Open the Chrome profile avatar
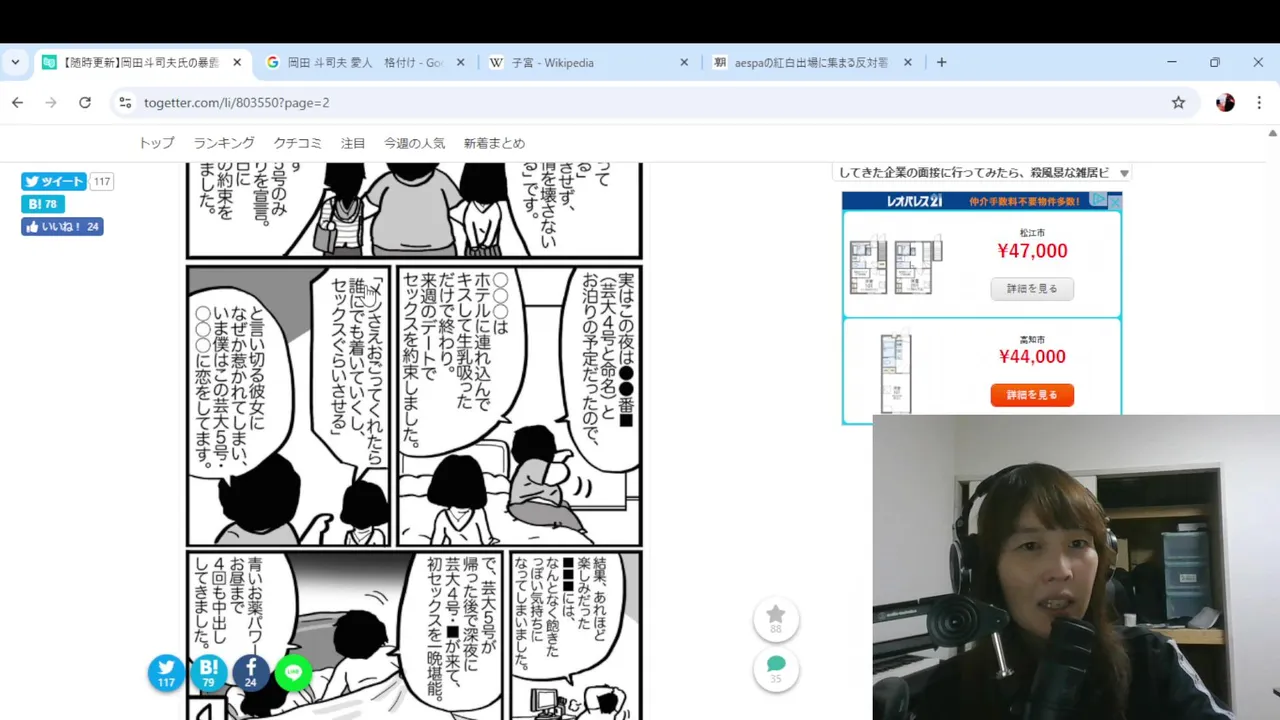 point(1225,102)
